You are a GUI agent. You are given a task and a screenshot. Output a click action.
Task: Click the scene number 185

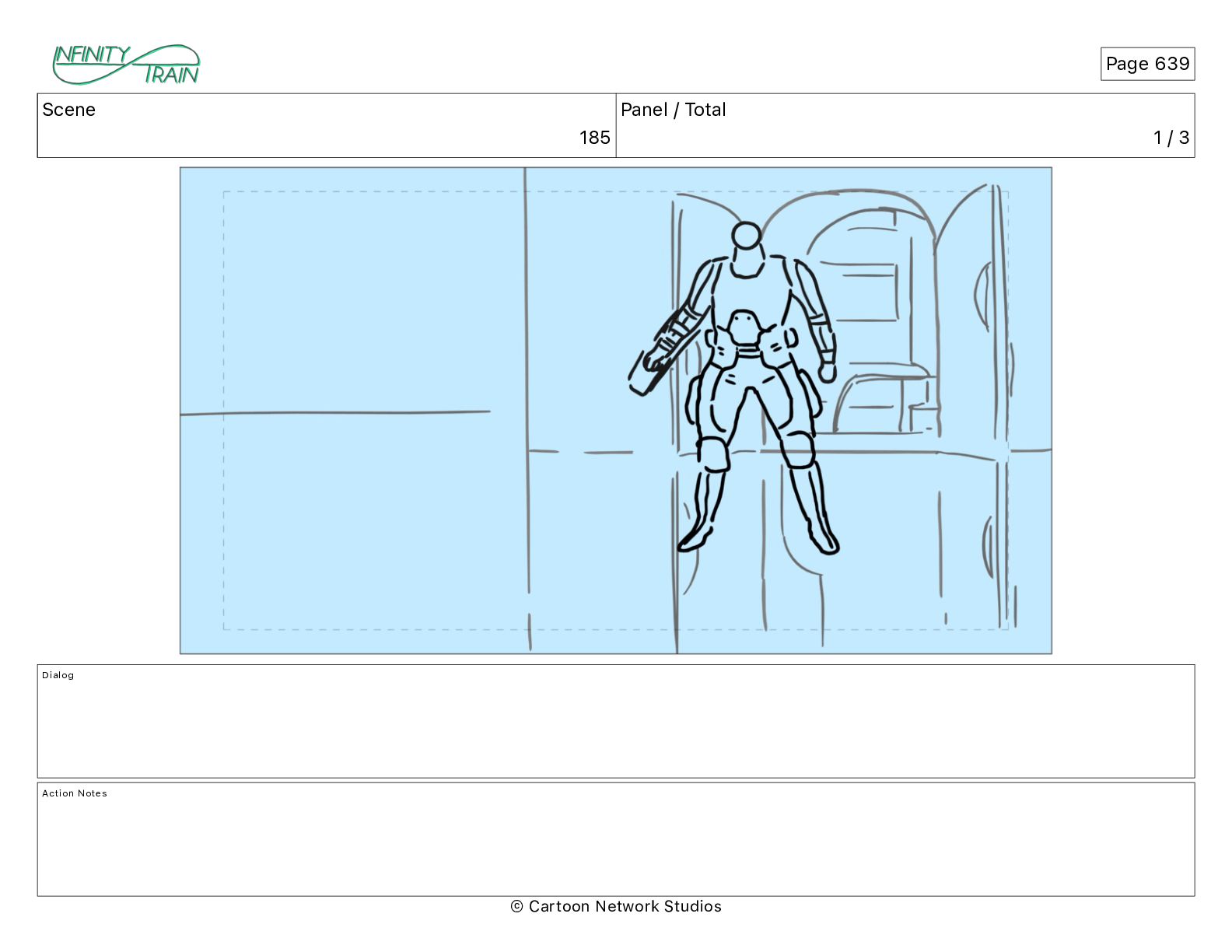tap(594, 138)
